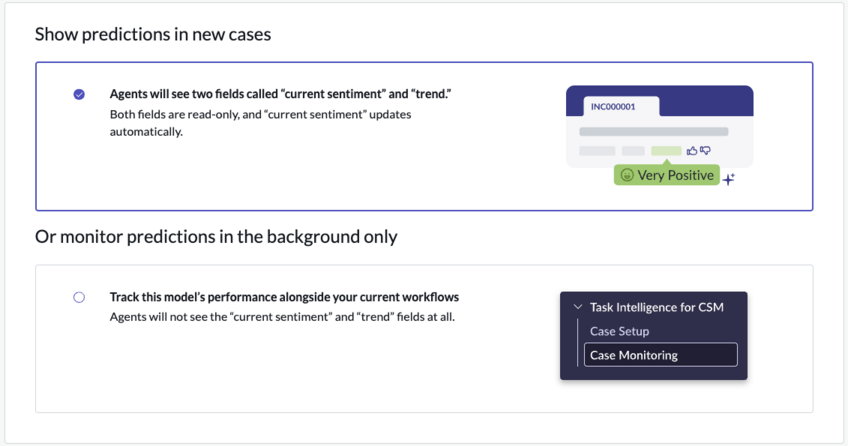Click the sparkle icon beside Very Positive
The image size is (848, 446).
(x=728, y=179)
